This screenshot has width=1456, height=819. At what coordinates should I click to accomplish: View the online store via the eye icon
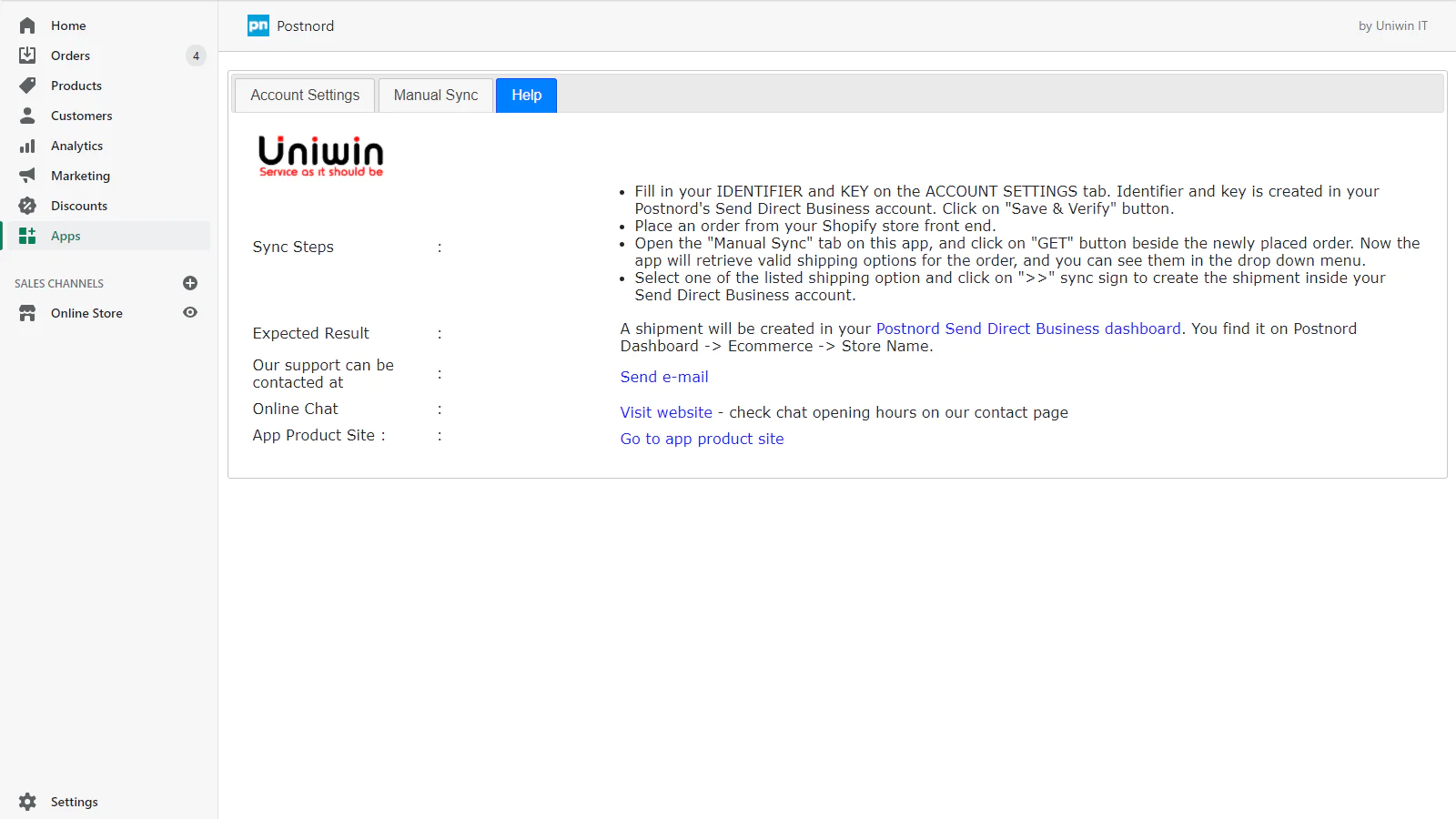point(190,312)
